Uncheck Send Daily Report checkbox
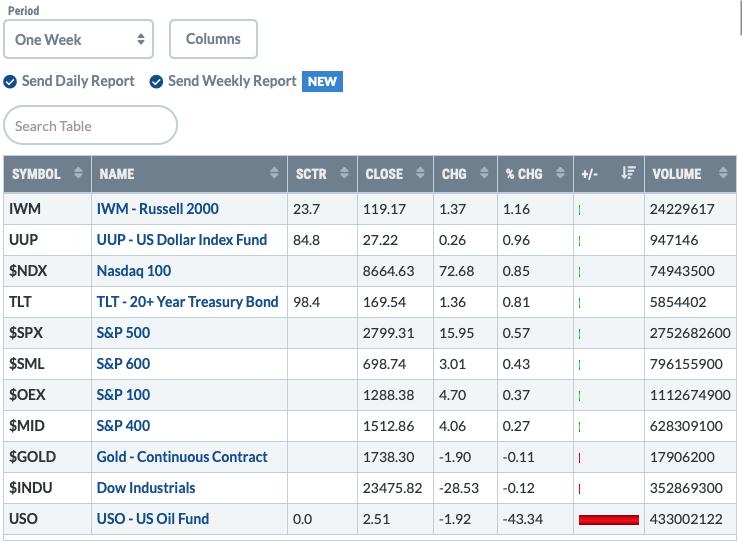This screenshot has width=742, height=543. coord(10,82)
